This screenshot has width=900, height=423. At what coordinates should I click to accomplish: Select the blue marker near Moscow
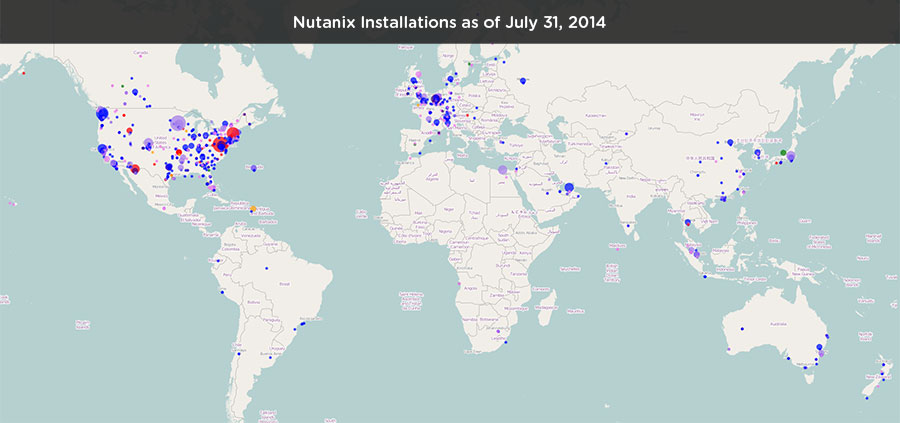coord(524,79)
